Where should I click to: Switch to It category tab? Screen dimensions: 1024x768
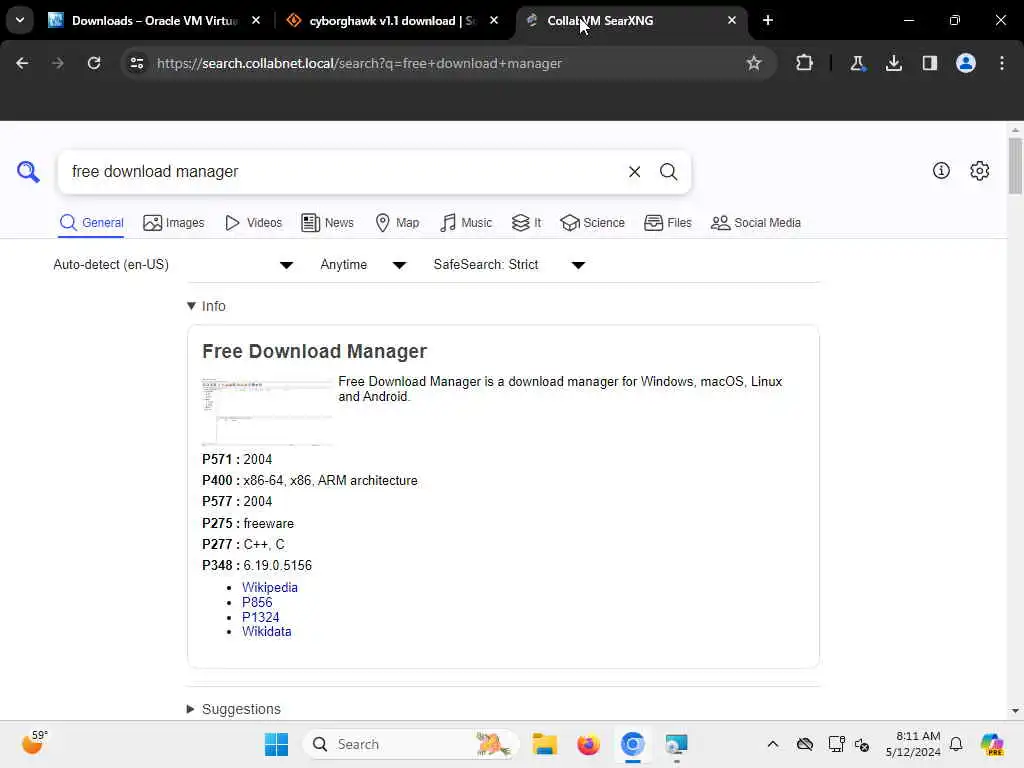tap(526, 223)
